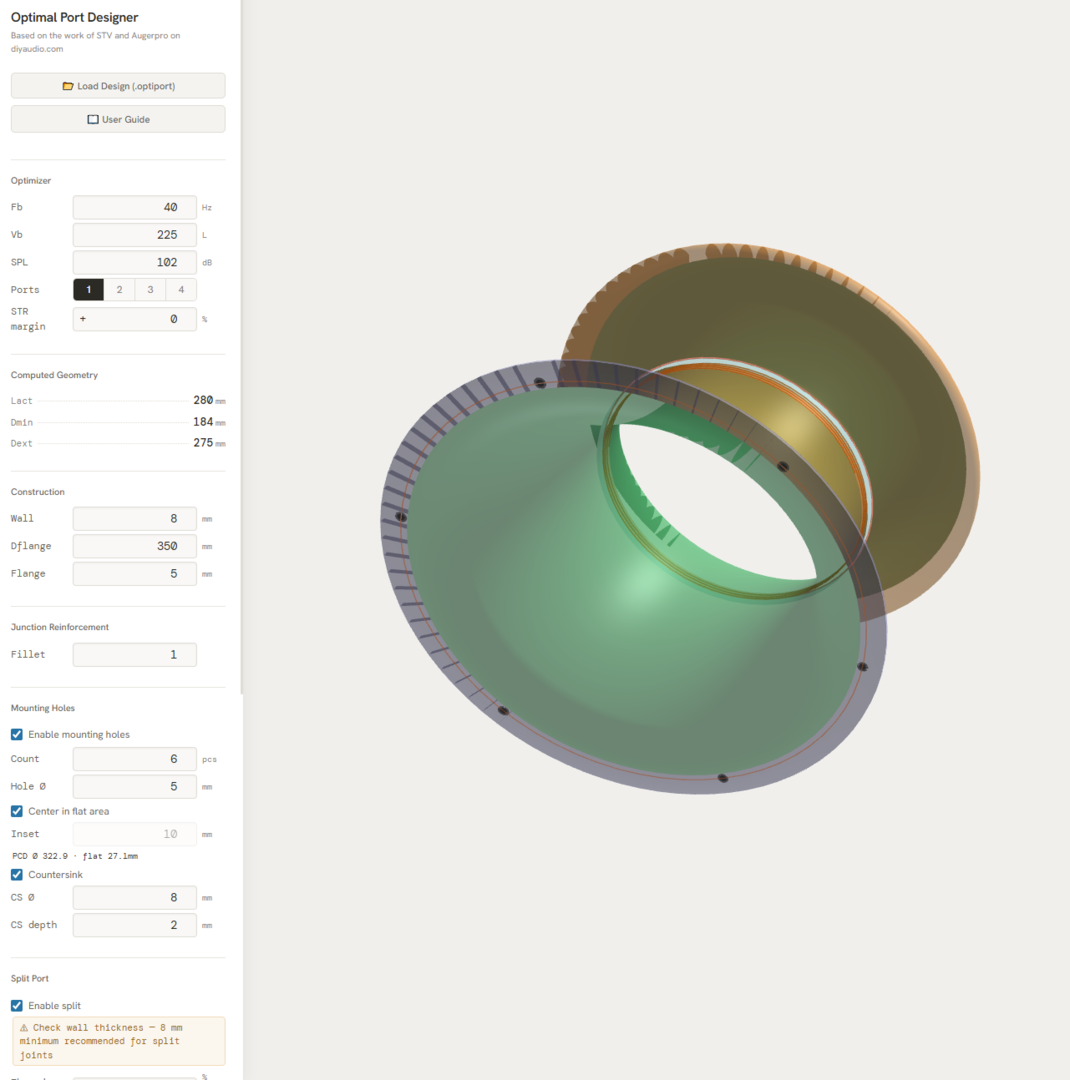The height and width of the screenshot is (1080, 1070).
Task: Edit the Fb tuning frequency field
Action: tap(134, 207)
